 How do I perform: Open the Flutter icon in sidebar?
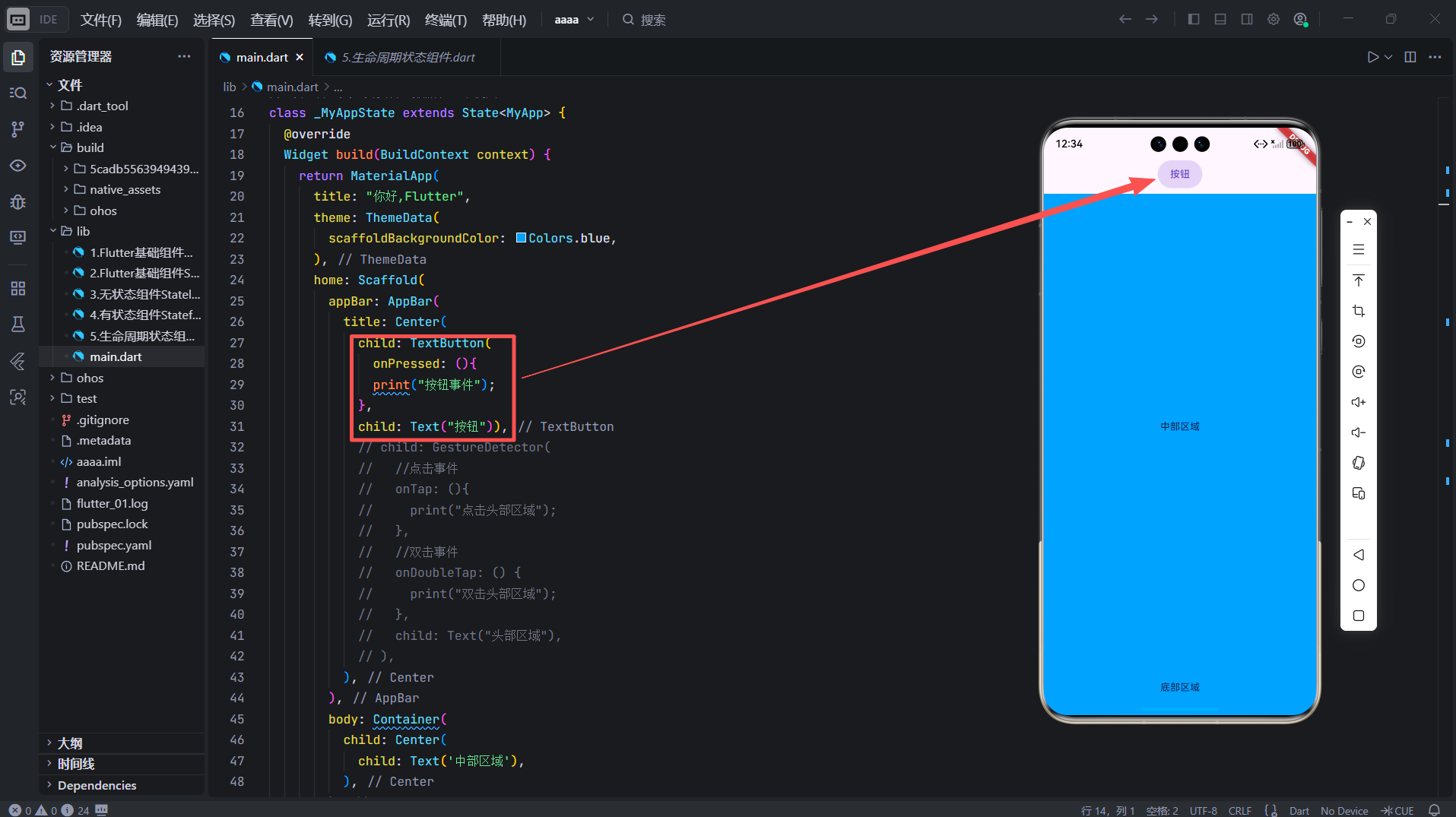18,361
